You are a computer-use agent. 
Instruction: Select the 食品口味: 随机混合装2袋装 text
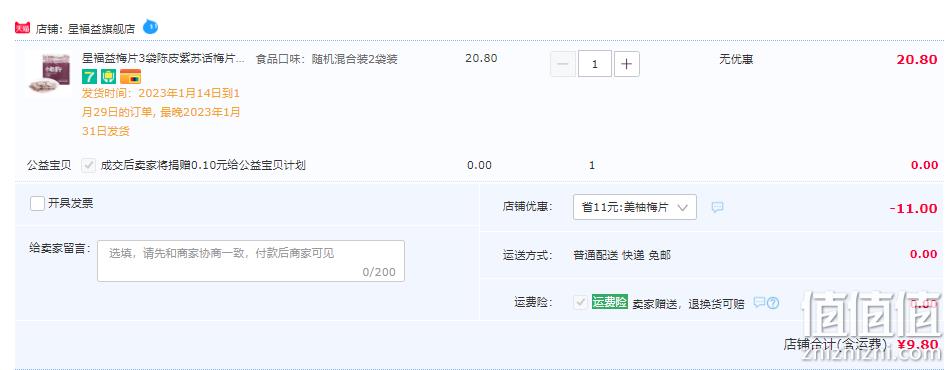coord(327,59)
